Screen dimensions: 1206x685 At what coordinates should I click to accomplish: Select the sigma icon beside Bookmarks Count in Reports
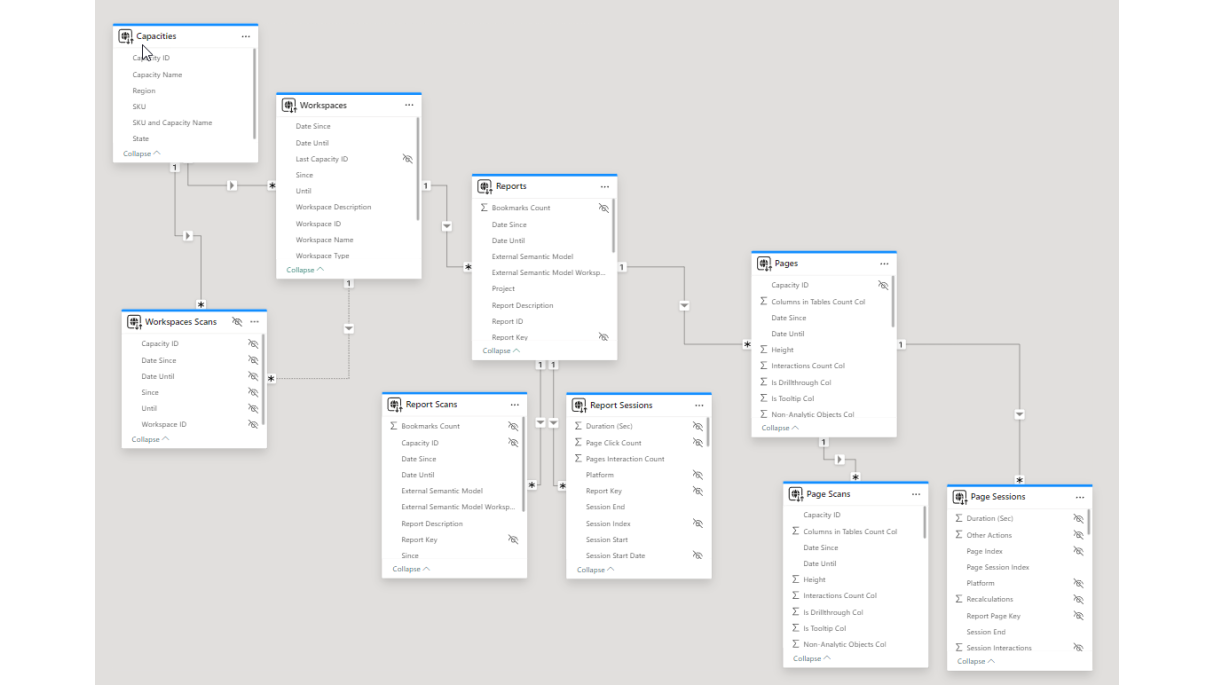pos(482,207)
